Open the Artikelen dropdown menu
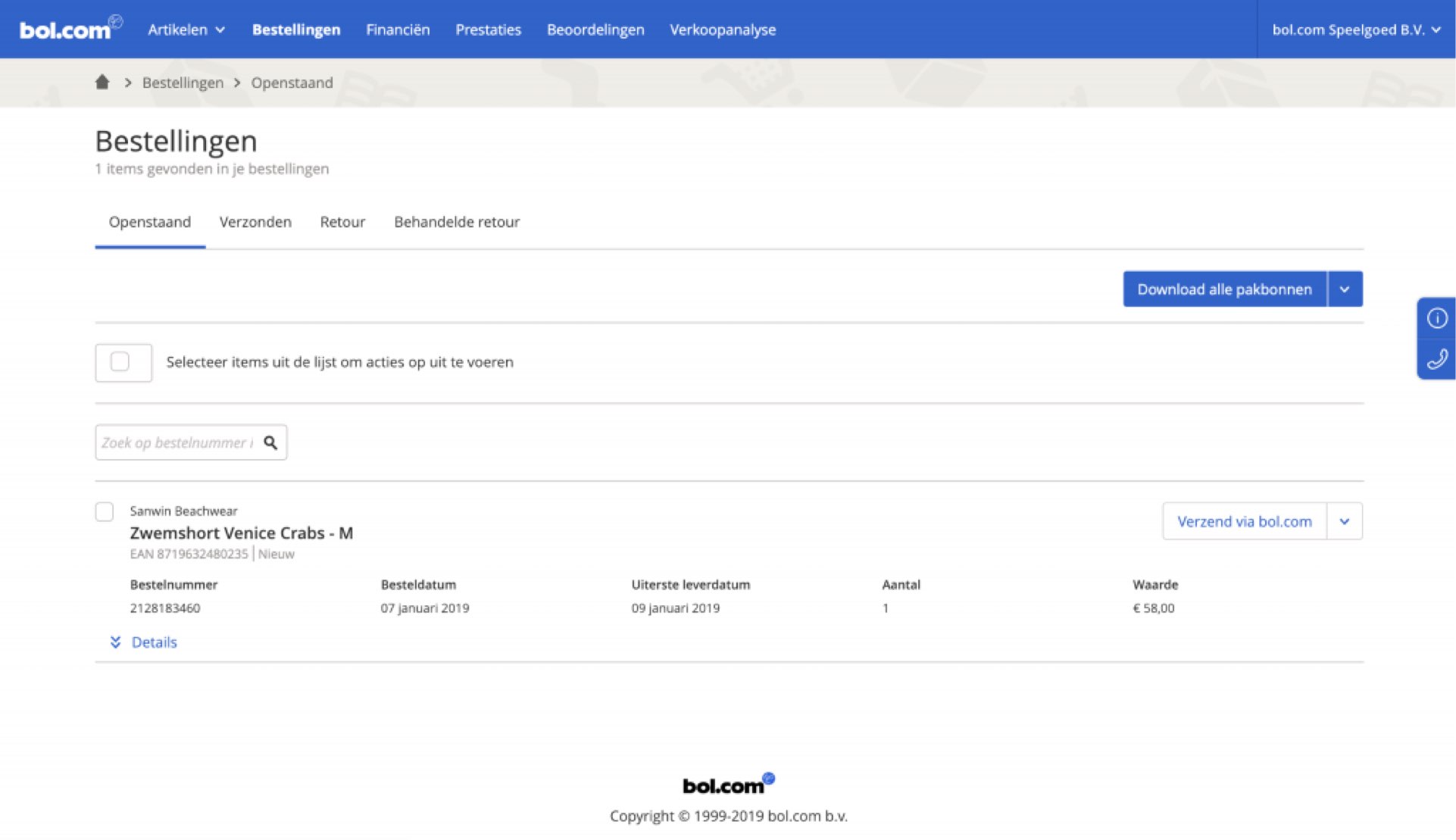 (x=186, y=30)
